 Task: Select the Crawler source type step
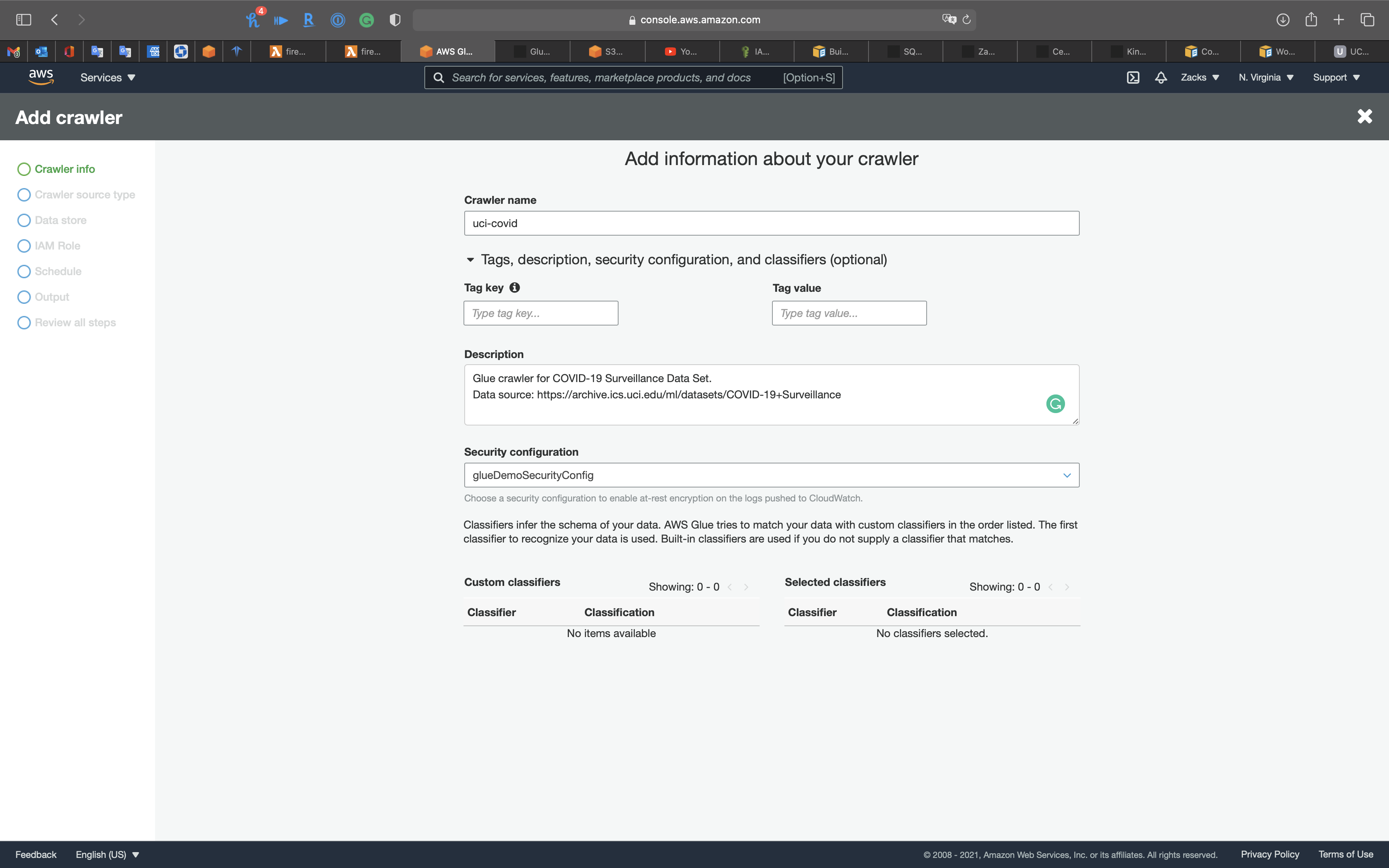84,195
